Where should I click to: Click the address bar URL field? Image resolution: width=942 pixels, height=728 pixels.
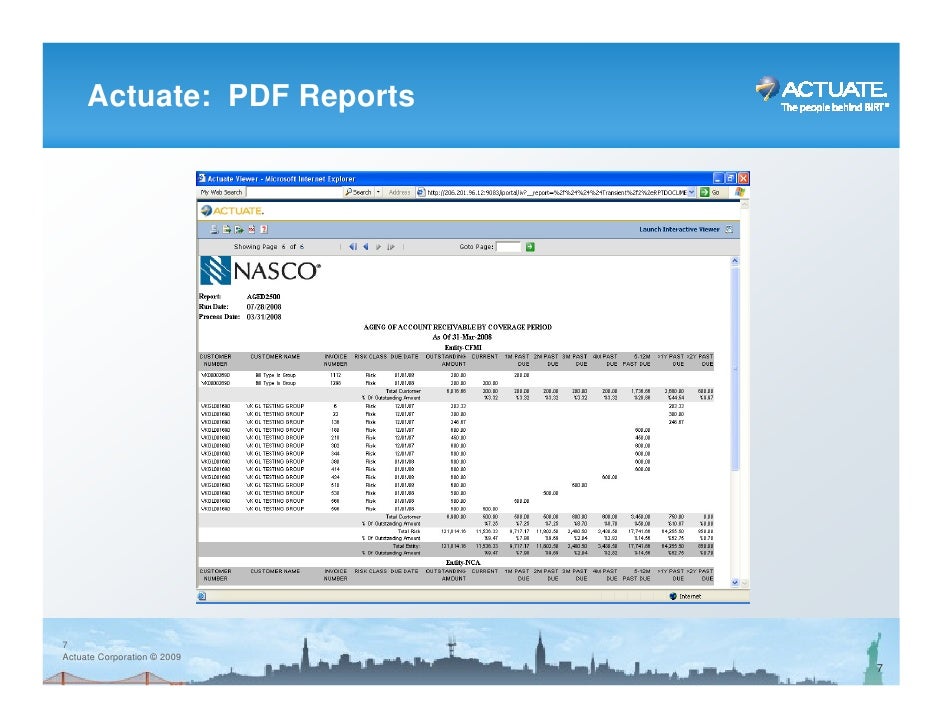tap(556, 192)
